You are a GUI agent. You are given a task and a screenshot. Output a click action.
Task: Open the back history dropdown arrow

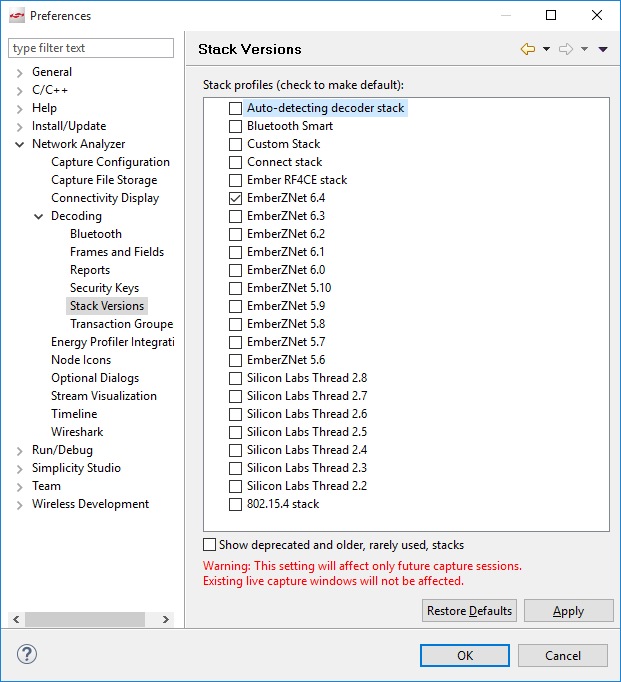pyautogui.click(x=546, y=49)
